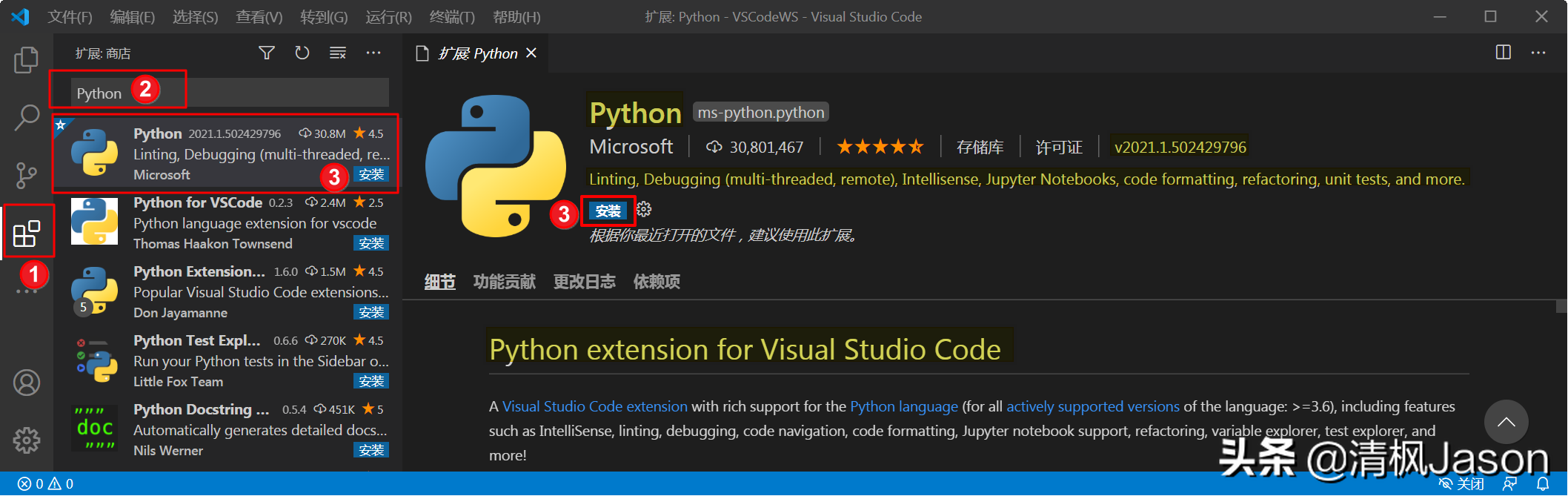Open the 转到(G) menu

click(x=324, y=16)
